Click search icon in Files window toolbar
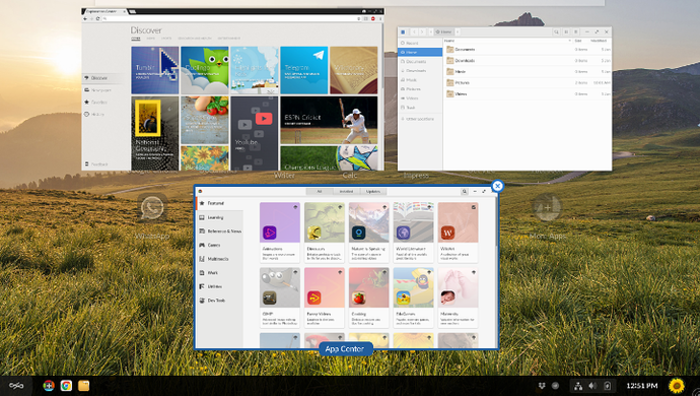 point(556,32)
